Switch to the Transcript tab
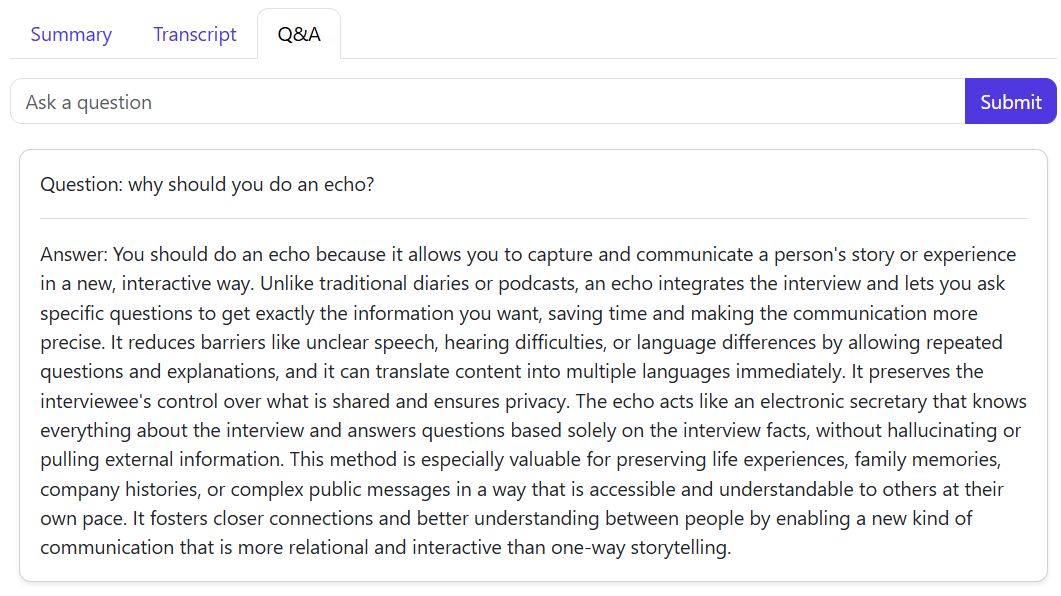Image resolution: width=1061 pixels, height=596 pixels. (x=195, y=34)
